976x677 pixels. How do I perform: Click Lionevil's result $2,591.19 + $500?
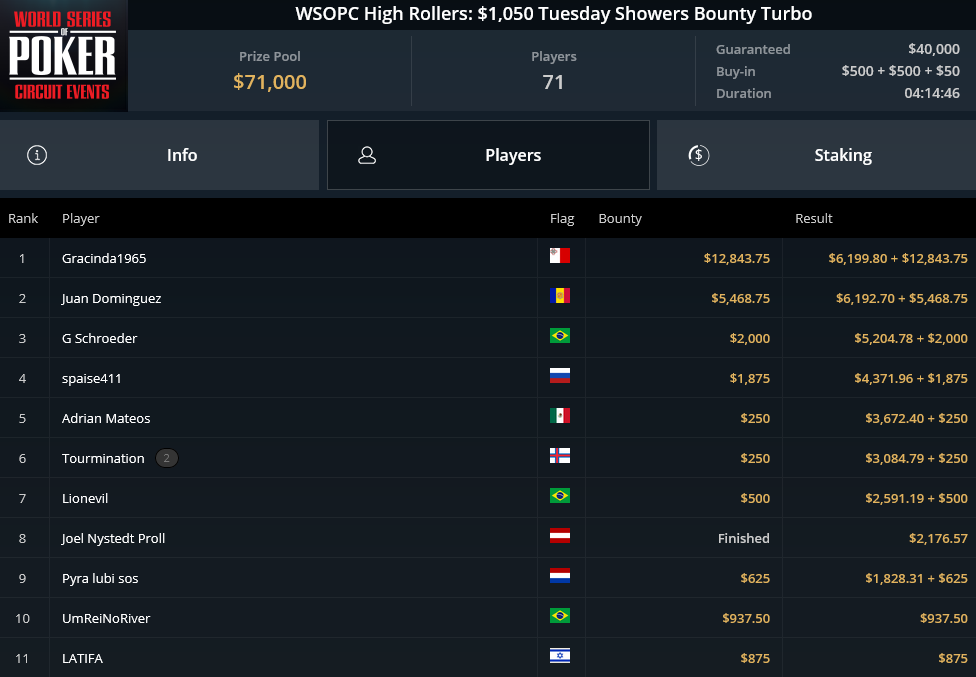point(916,498)
